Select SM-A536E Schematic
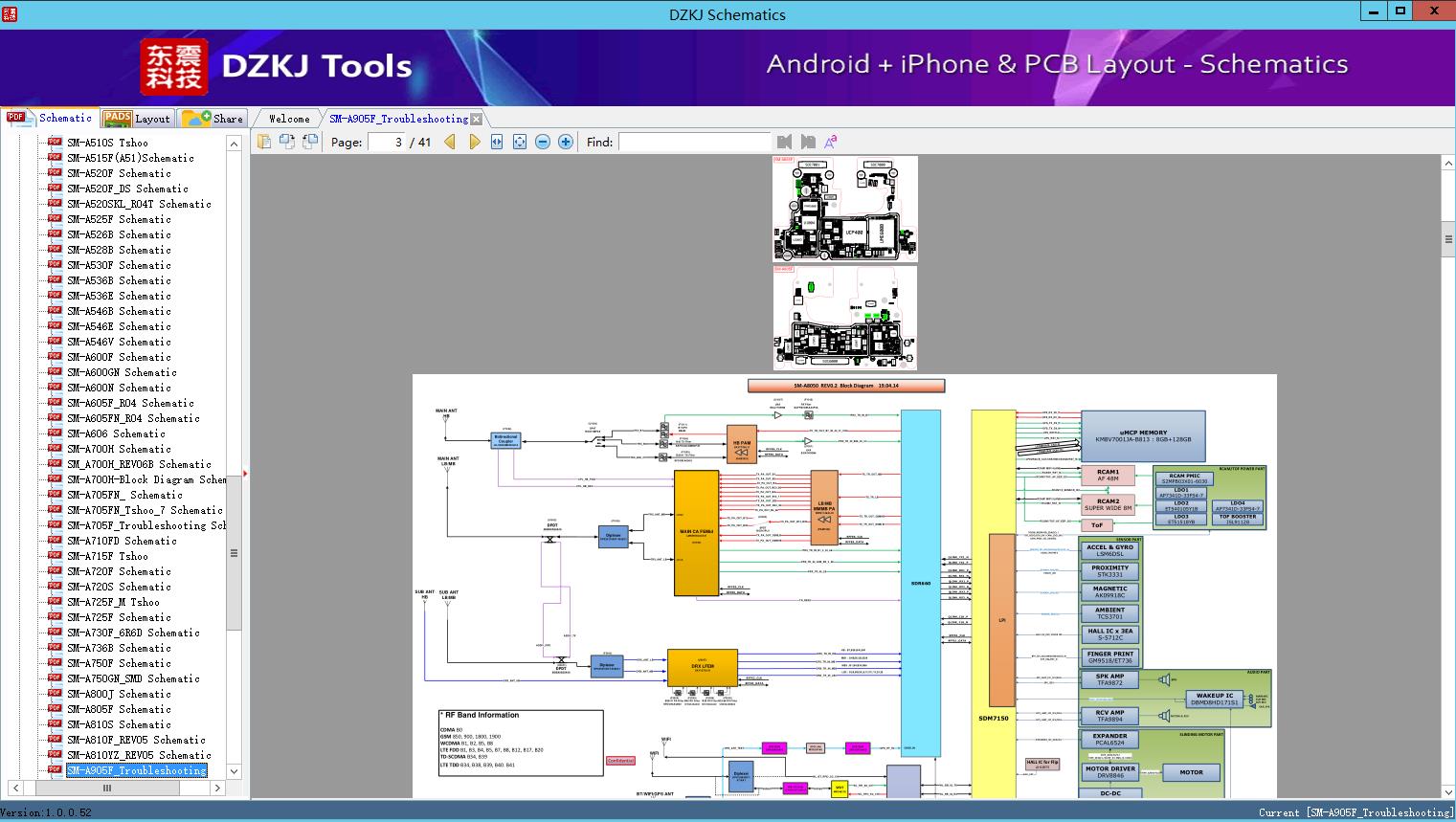 [119, 296]
